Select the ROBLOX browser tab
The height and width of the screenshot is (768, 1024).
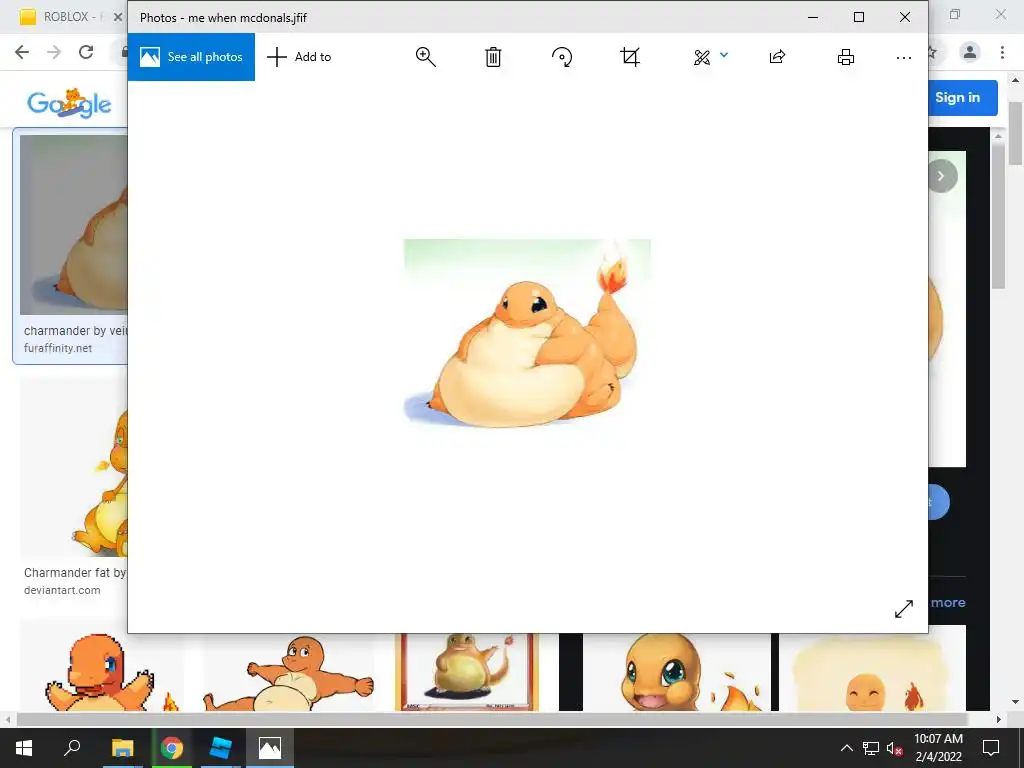pos(63,17)
